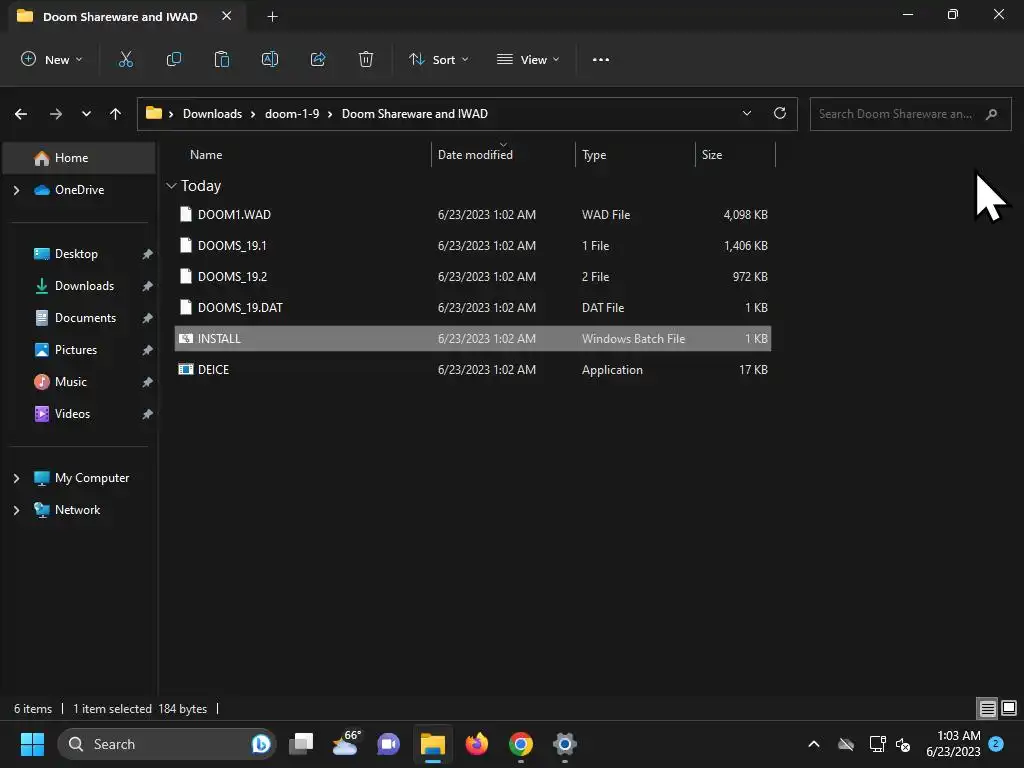The image size is (1024, 768).
Task: Open the View options dropdown
Action: pos(528,59)
